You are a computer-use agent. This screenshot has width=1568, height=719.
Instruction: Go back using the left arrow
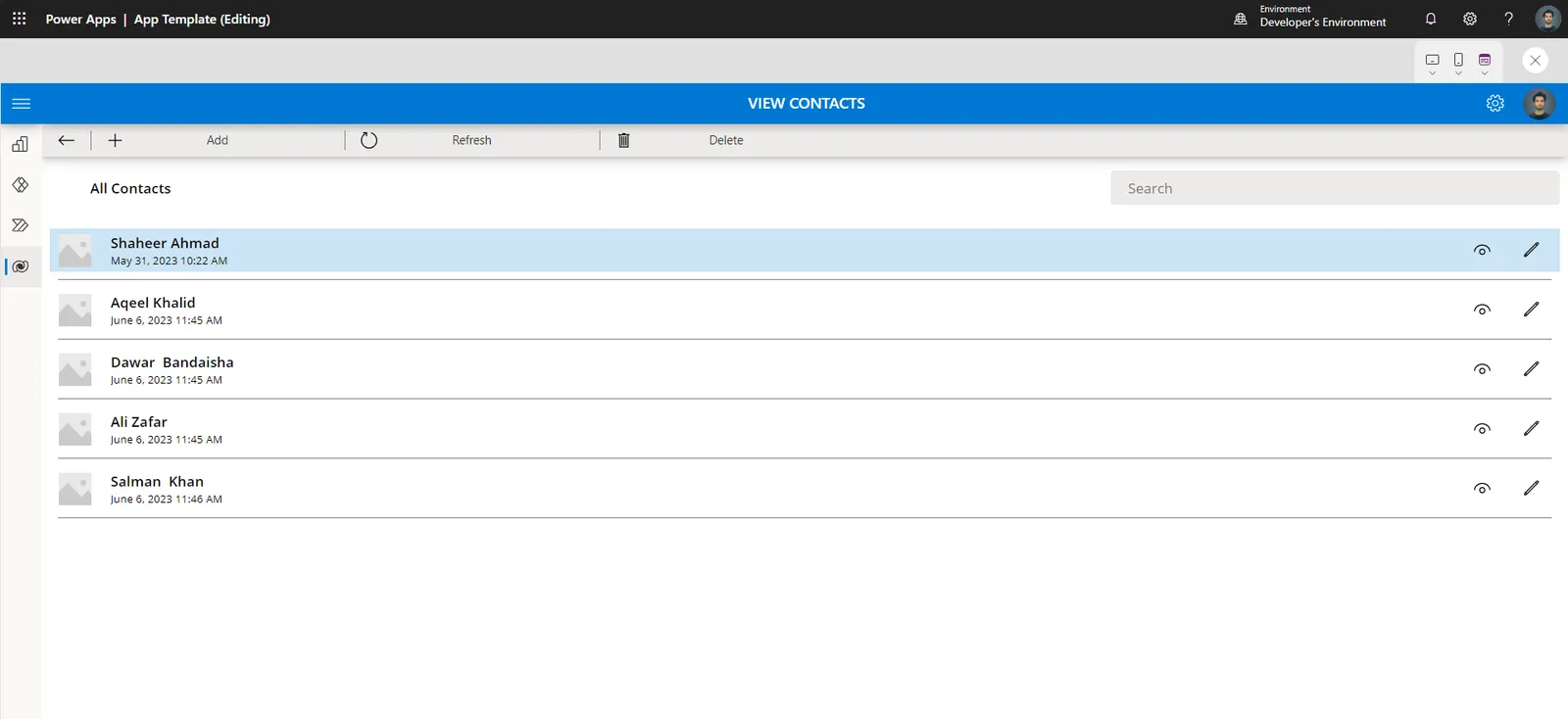[x=67, y=140]
